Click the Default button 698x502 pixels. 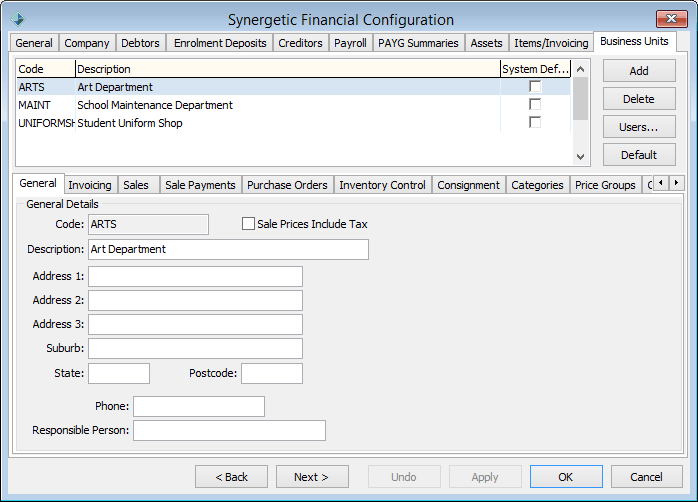click(x=639, y=155)
